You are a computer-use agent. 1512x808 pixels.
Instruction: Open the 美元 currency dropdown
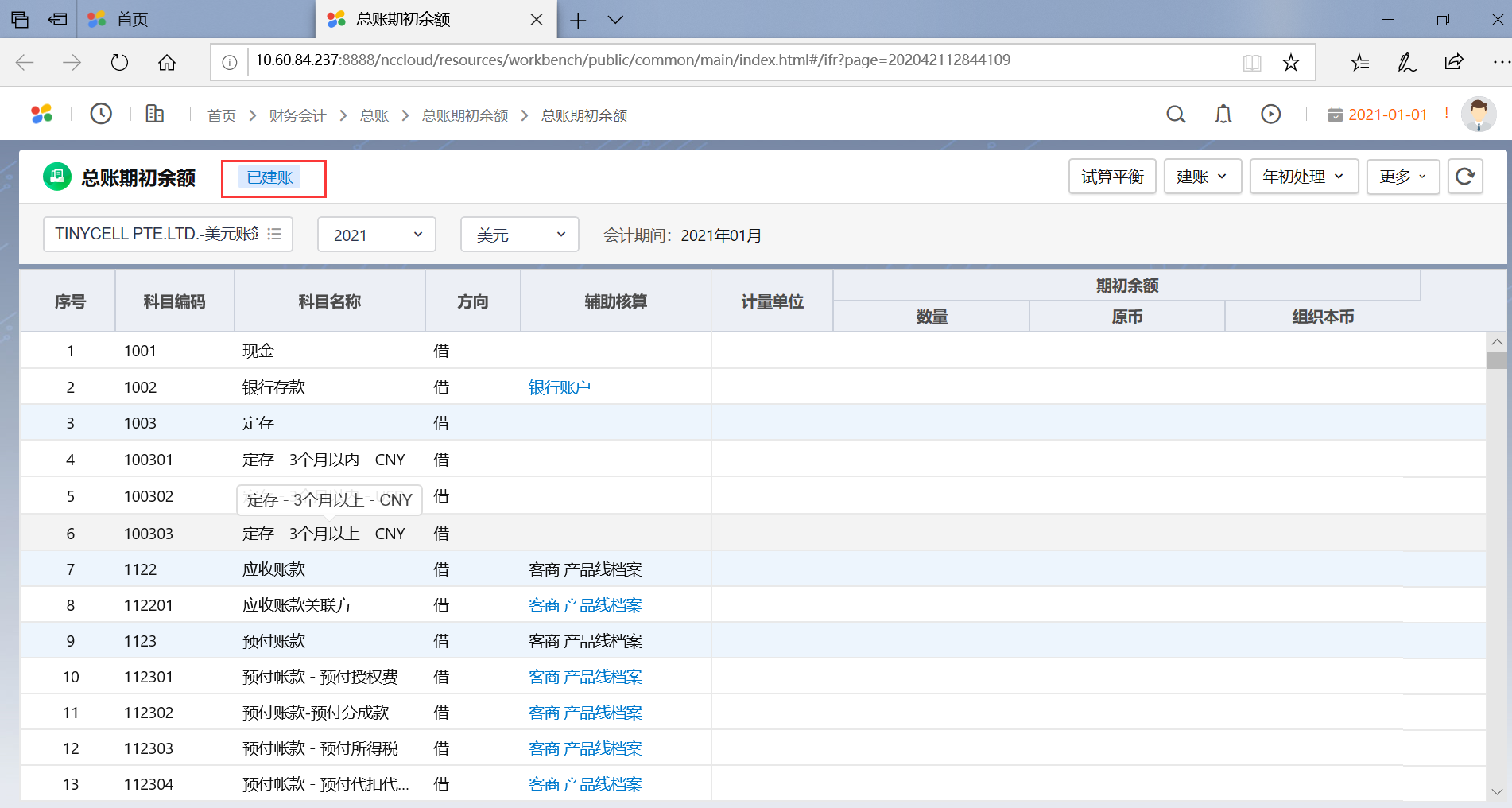[520, 235]
